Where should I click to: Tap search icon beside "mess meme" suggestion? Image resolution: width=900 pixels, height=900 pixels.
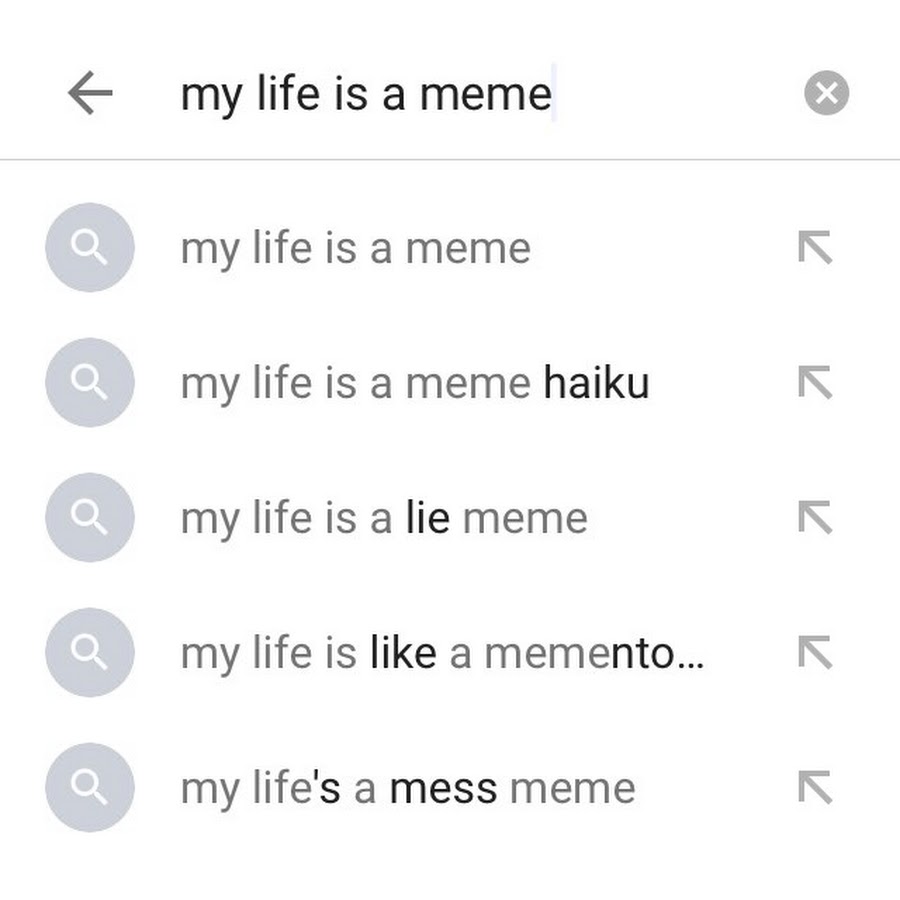point(90,788)
